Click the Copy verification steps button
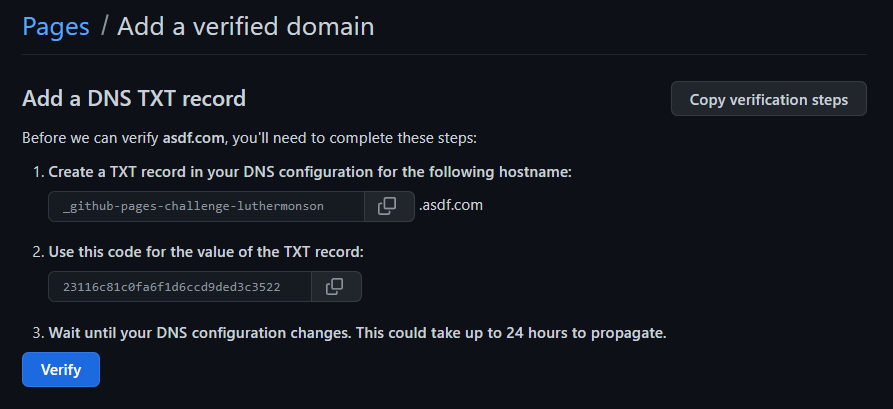The height and width of the screenshot is (409, 893). point(769,99)
